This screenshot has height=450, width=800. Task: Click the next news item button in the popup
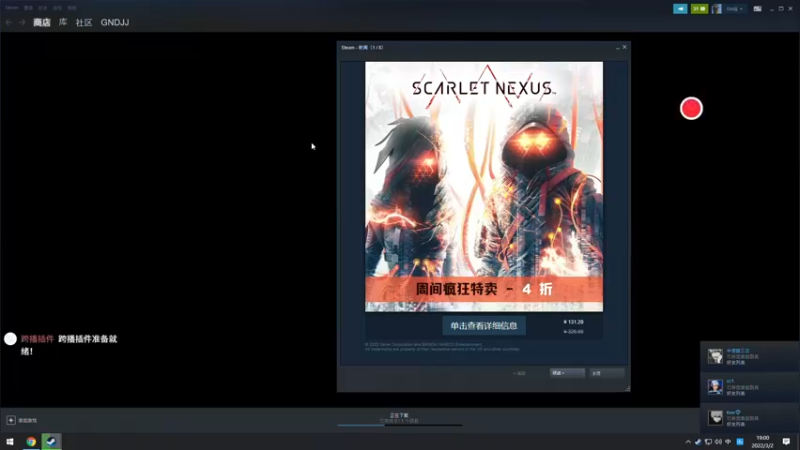[x=567, y=373]
